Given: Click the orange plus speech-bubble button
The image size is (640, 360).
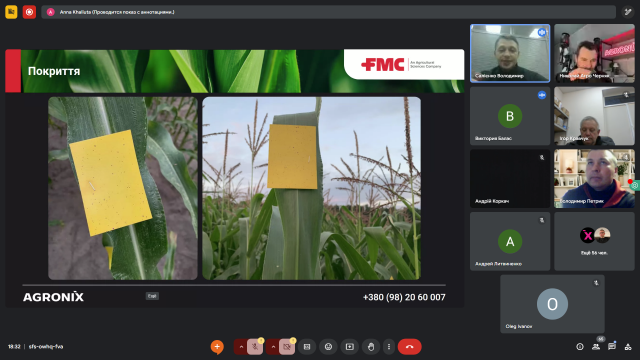Looking at the screenshot, I should pyautogui.click(x=217, y=347).
